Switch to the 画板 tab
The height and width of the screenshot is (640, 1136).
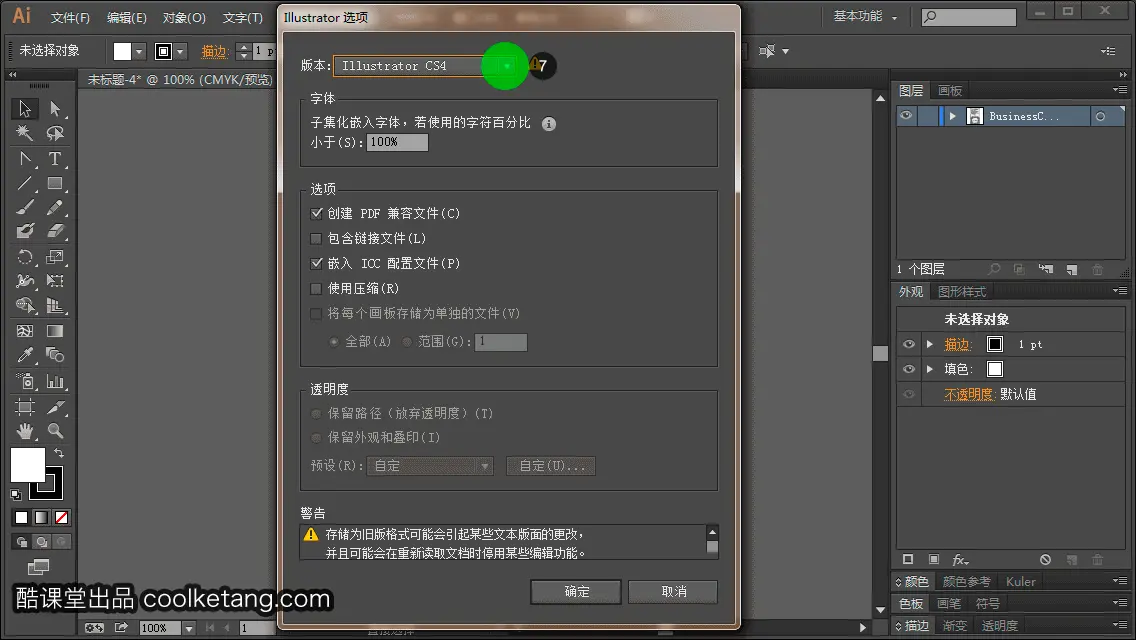click(950, 91)
